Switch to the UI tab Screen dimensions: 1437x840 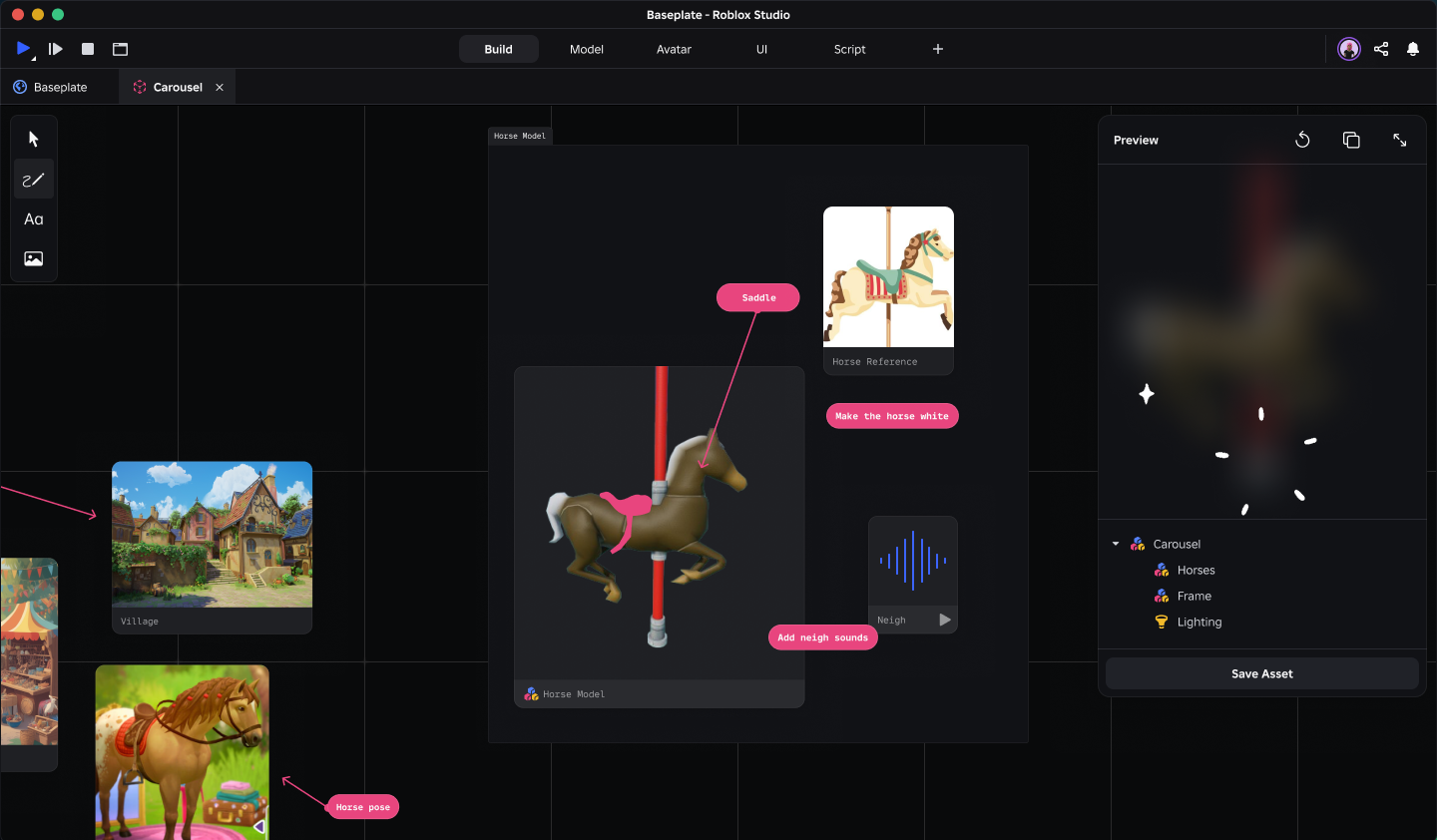pyautogui.click(x=761, y=49)
